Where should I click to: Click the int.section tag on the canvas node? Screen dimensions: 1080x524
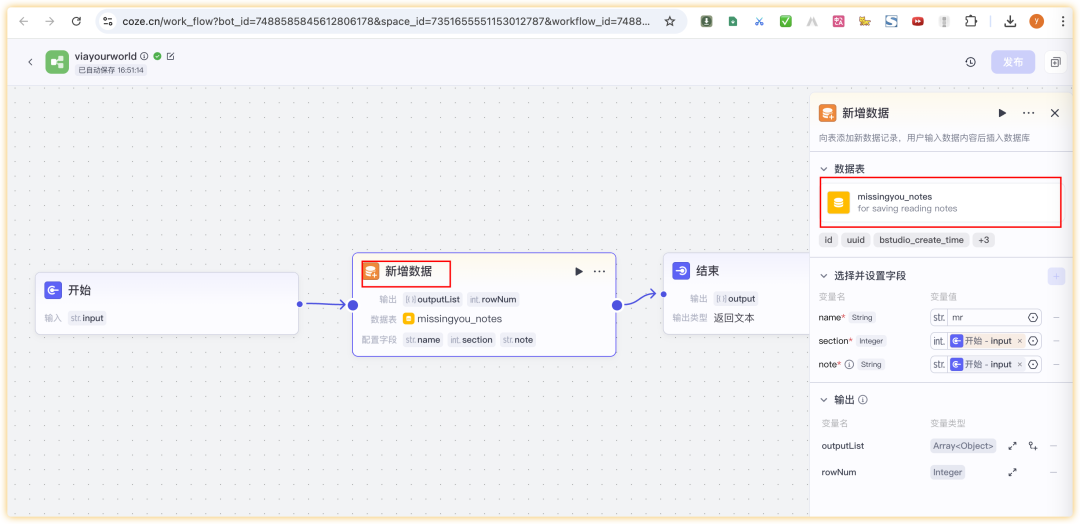click(471, 339)
